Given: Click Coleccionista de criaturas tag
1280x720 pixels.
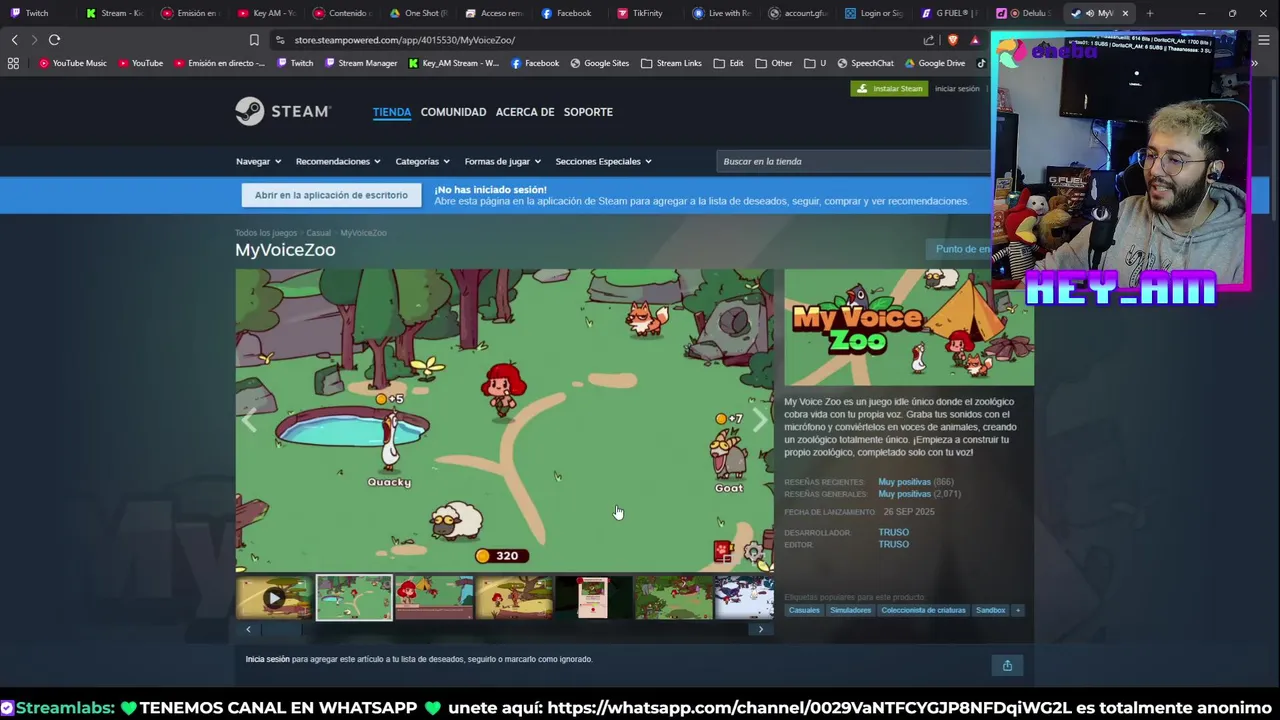Looking at the screenshot, I should [x=923, y=610].
